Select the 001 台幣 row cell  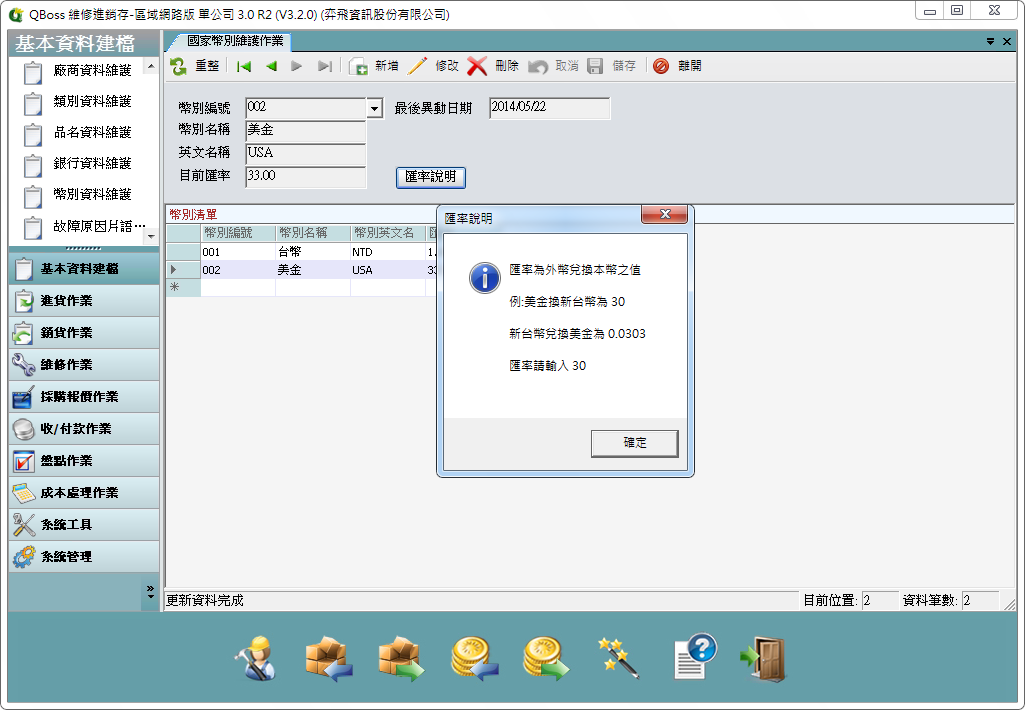[312, 252]
